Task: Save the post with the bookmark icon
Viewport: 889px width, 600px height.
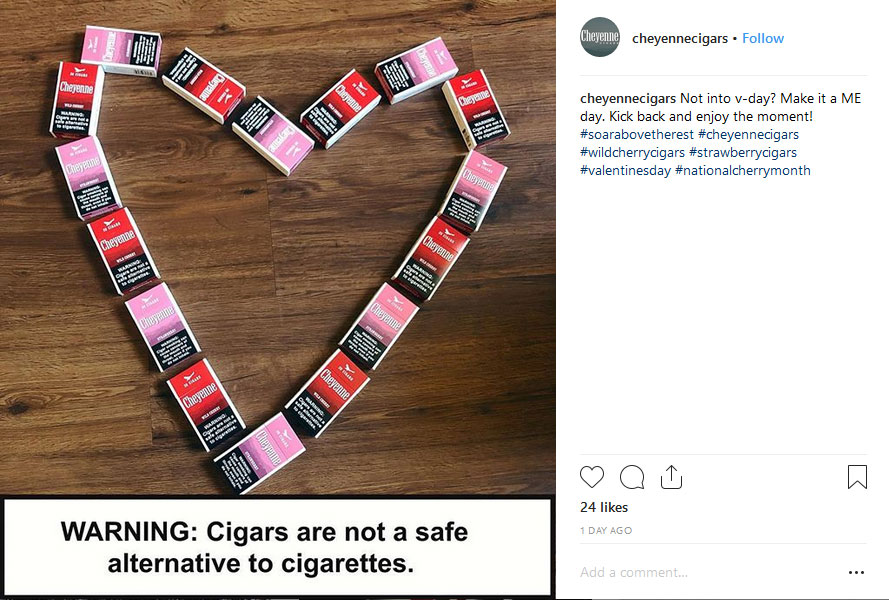Action: (857, 477)
